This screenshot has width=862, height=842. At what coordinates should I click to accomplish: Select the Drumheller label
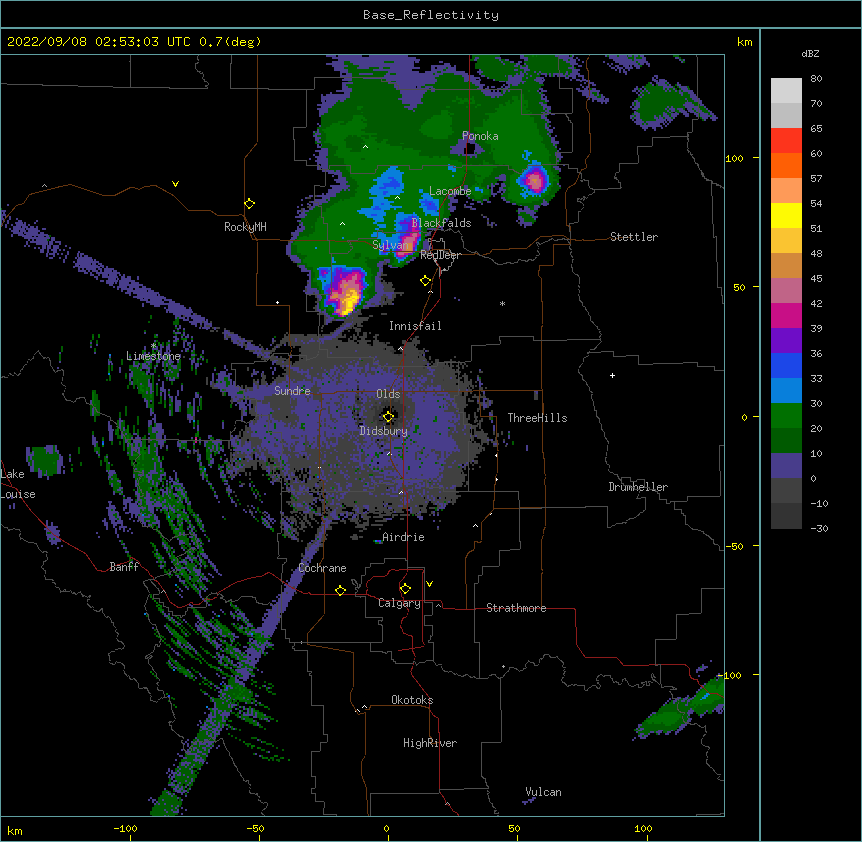[638, 487]
